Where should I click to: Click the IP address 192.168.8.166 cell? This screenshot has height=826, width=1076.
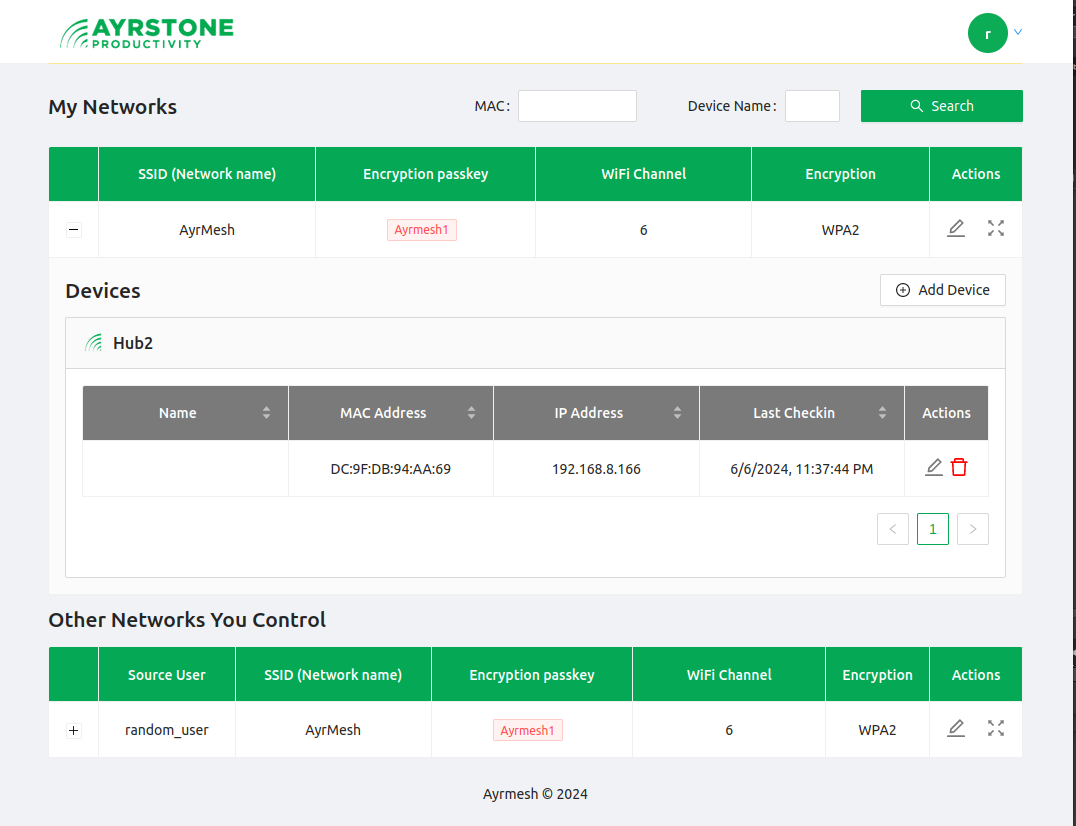[596, 469]
